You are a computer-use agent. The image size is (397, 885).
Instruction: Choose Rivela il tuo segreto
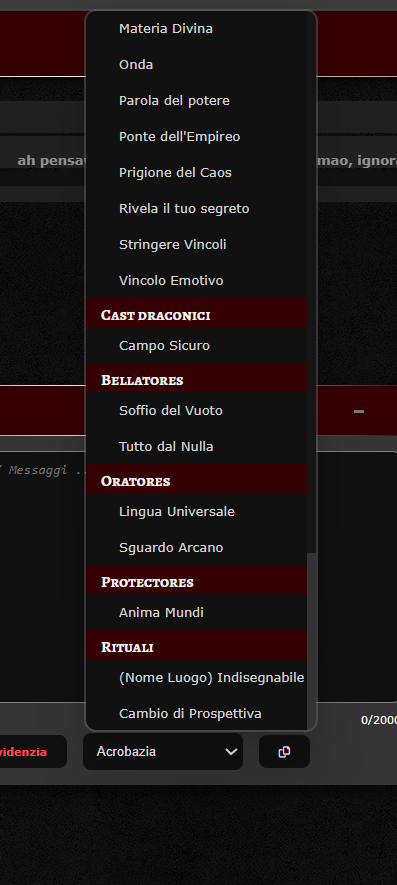[x=197, y=208]
